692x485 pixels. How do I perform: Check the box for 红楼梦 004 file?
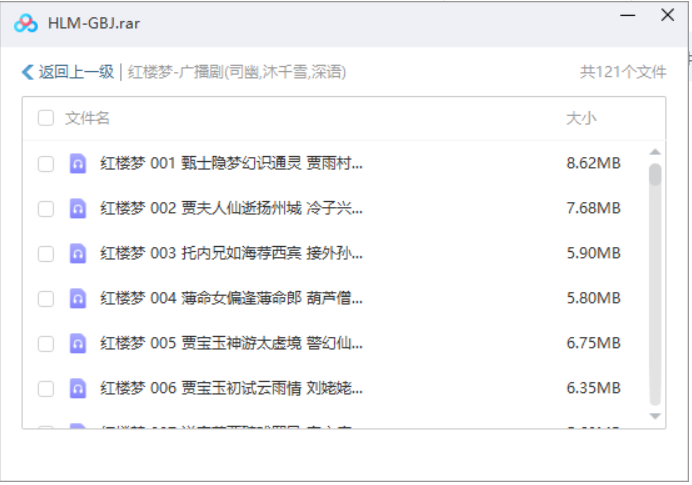click(46, 299)
